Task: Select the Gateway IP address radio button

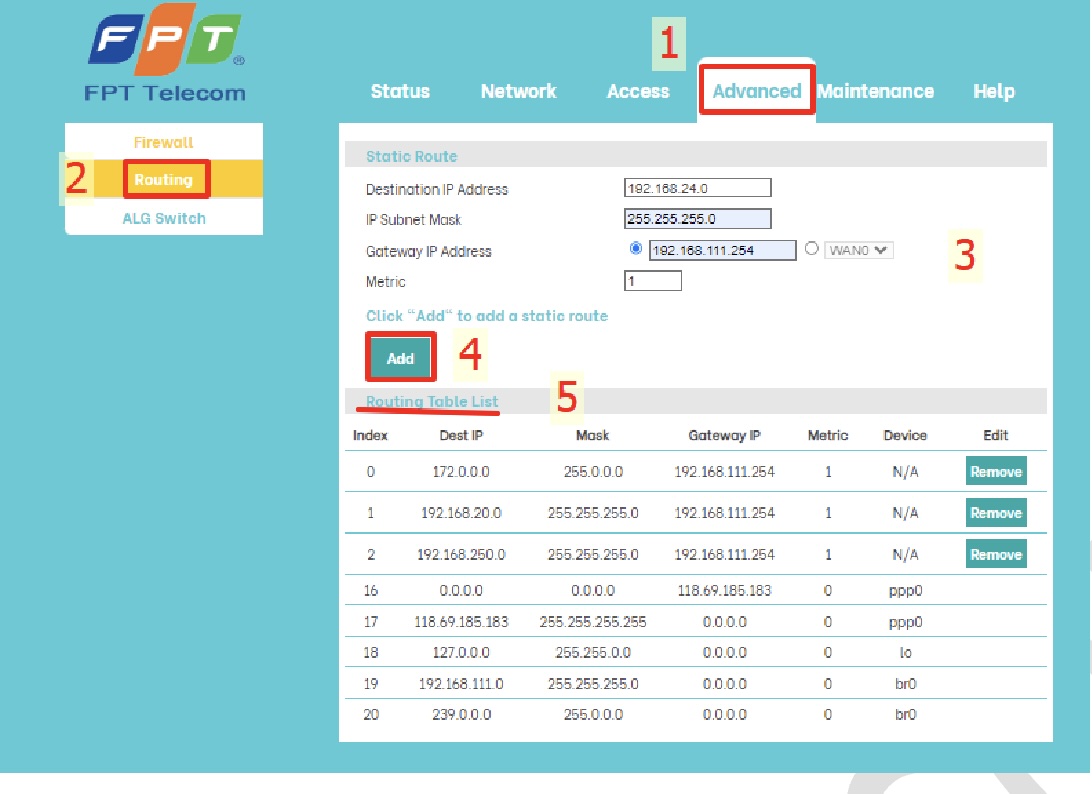Action: [636, 249]
